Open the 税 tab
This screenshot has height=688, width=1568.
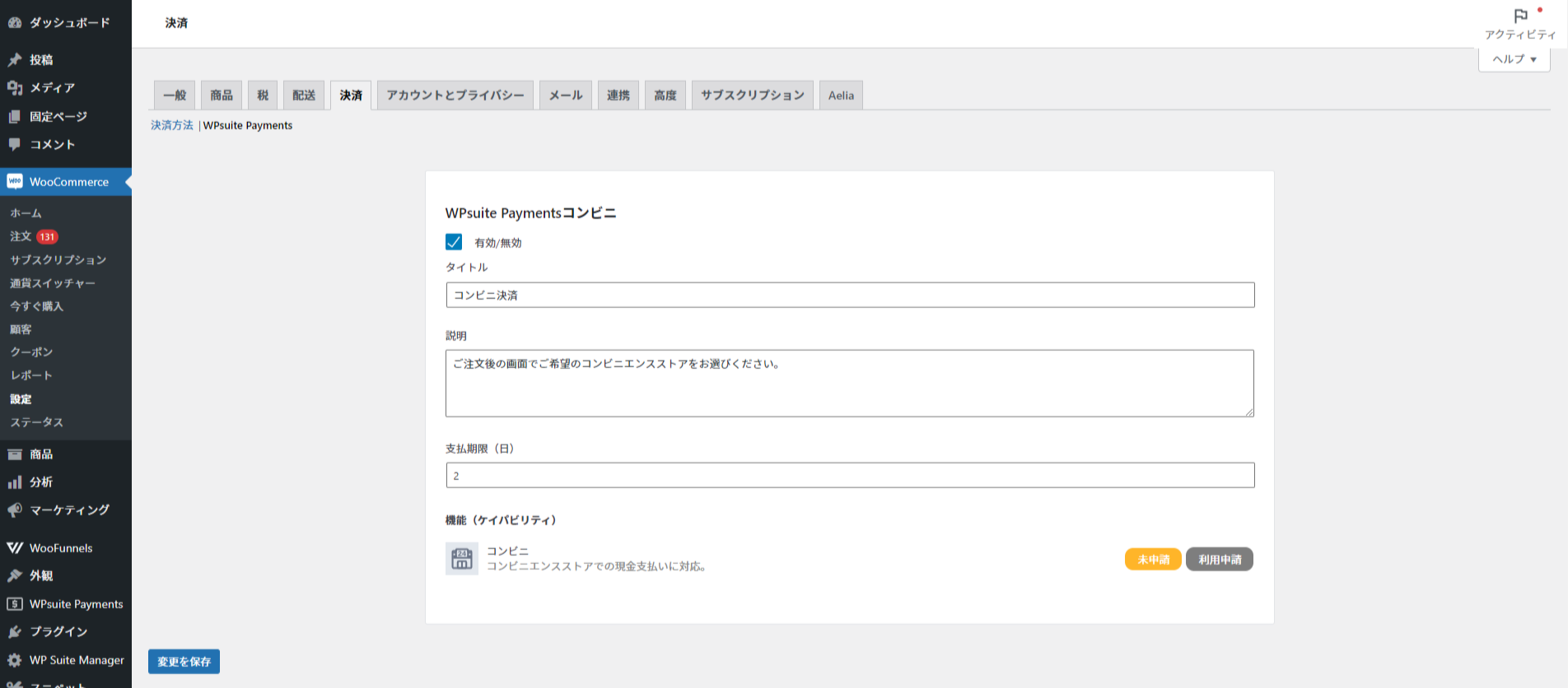point(263,95)
